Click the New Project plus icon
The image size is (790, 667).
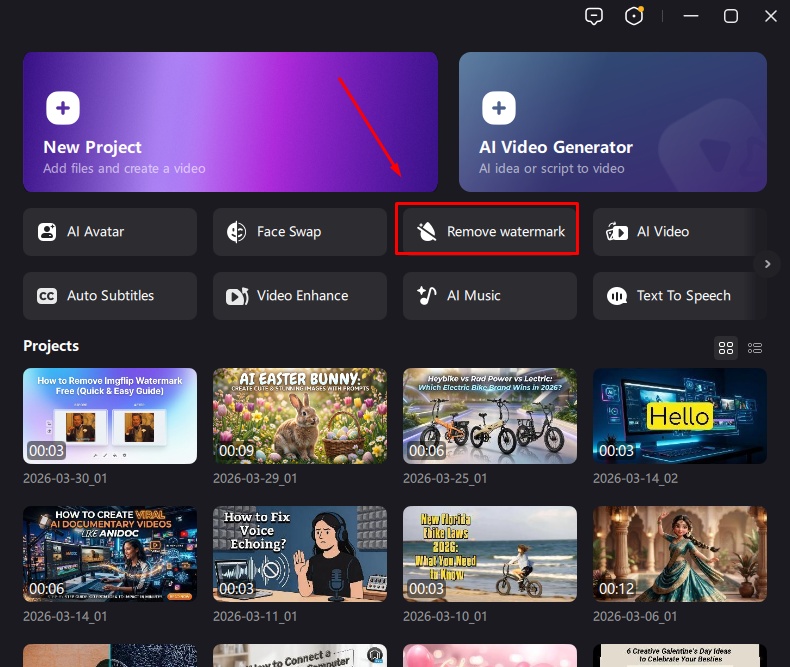(62, 107)
